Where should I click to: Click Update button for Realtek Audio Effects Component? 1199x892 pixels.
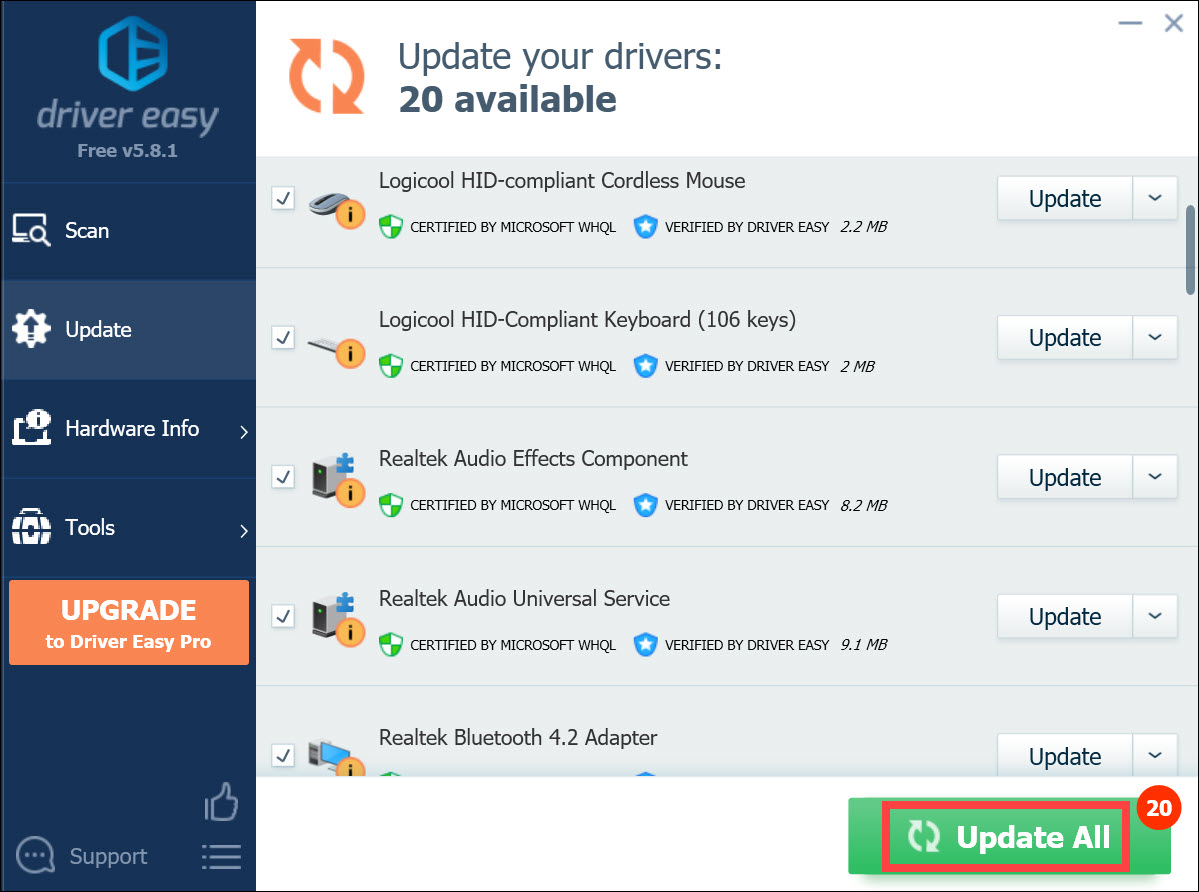pyautogui.click(x=1064, y=477)
